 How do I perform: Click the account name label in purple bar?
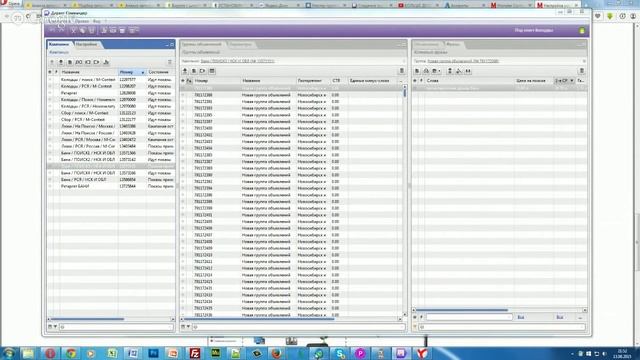coord(533,30)
